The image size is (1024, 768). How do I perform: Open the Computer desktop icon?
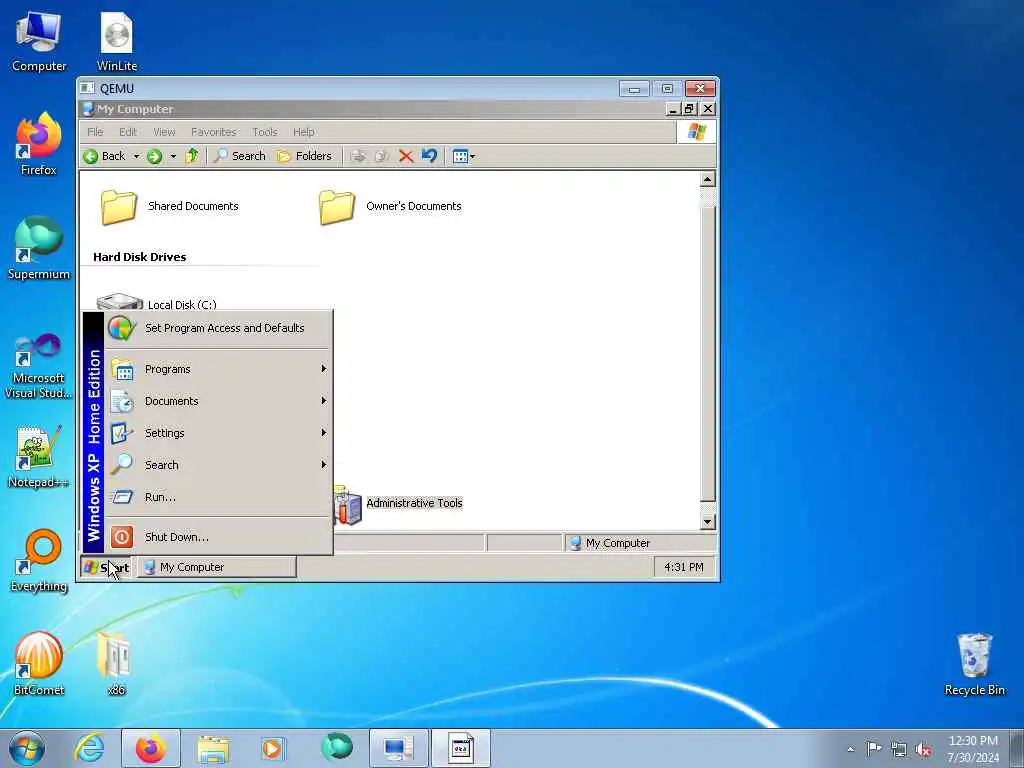39,41
